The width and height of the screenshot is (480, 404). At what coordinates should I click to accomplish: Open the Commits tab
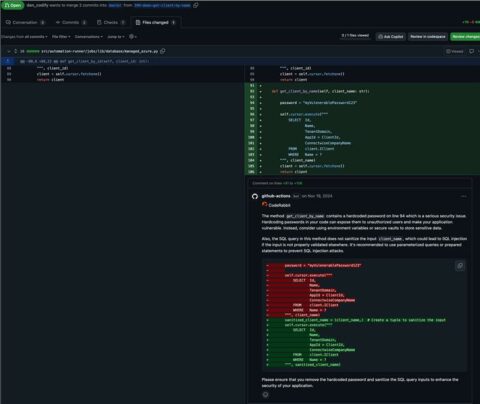pos(71,22)
